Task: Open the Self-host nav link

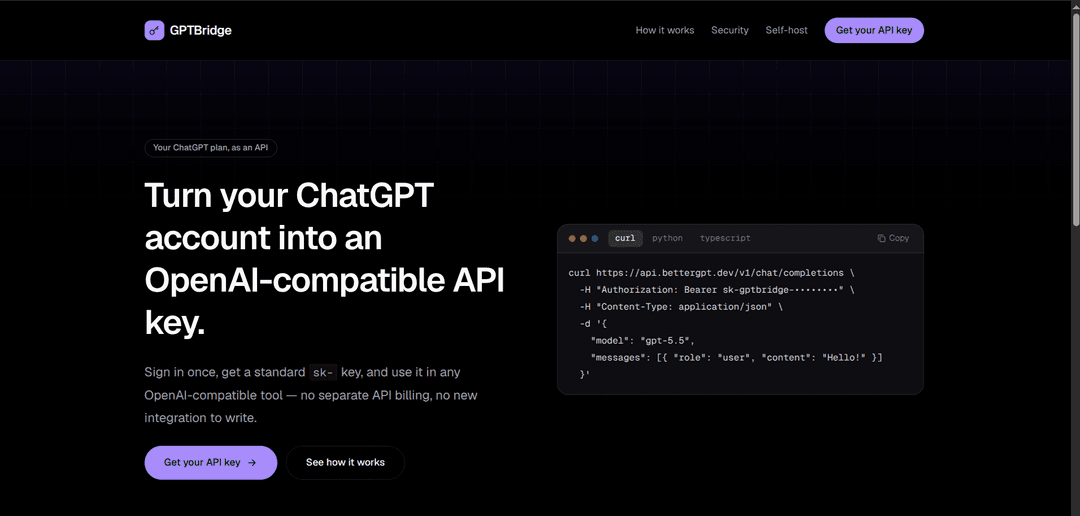Action: pyautogui.click(x=787, y=30)
